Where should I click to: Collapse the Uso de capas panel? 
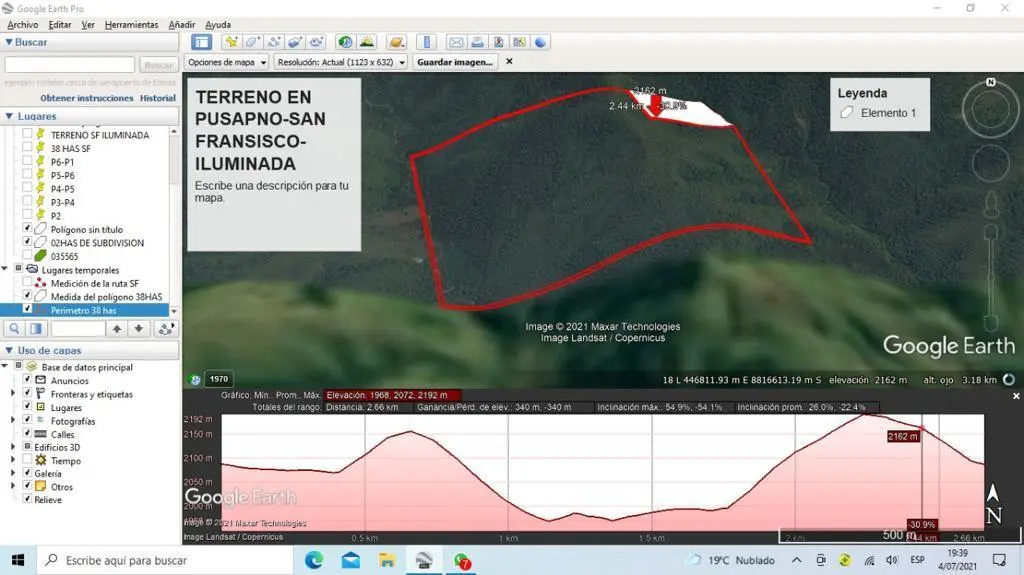click(9, 350)
